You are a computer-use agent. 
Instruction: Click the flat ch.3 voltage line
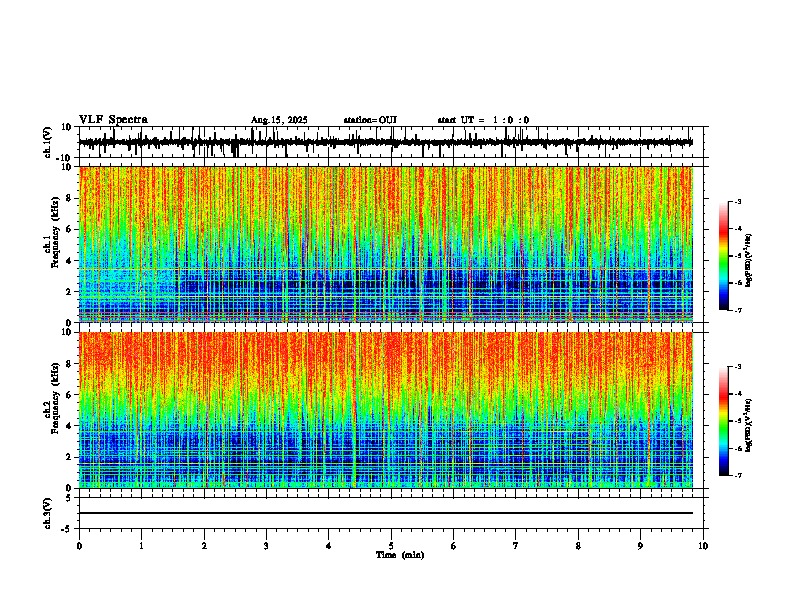point(385,513)
